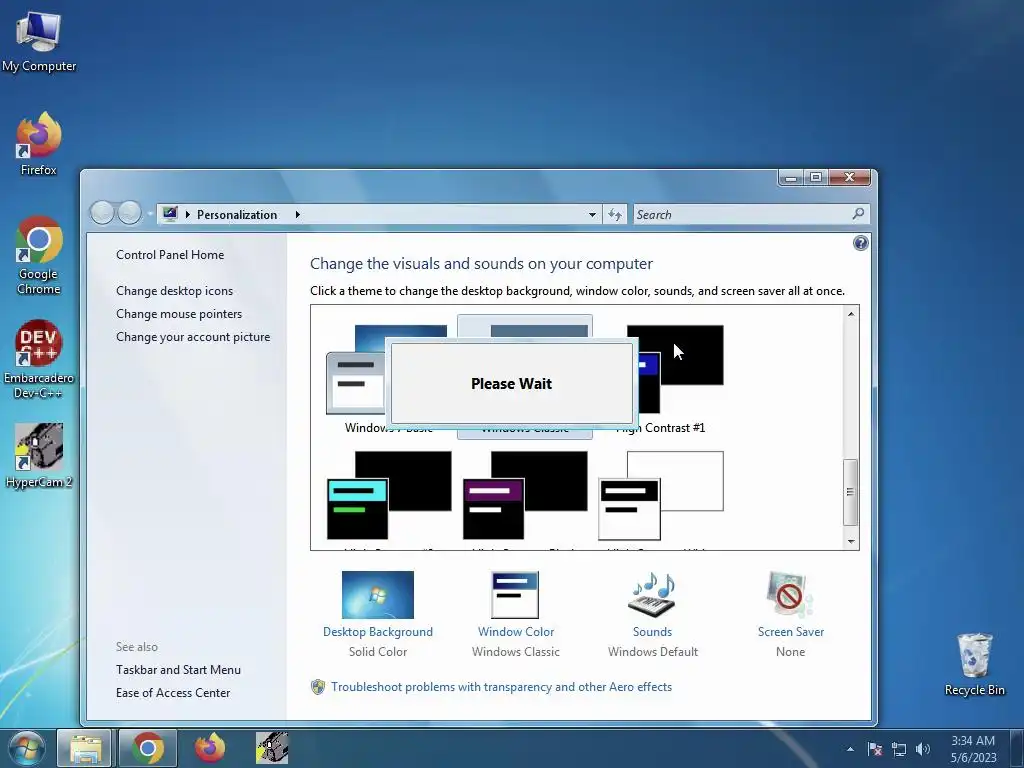Open HyperCam from the taskbar

(x=272, y=748)
